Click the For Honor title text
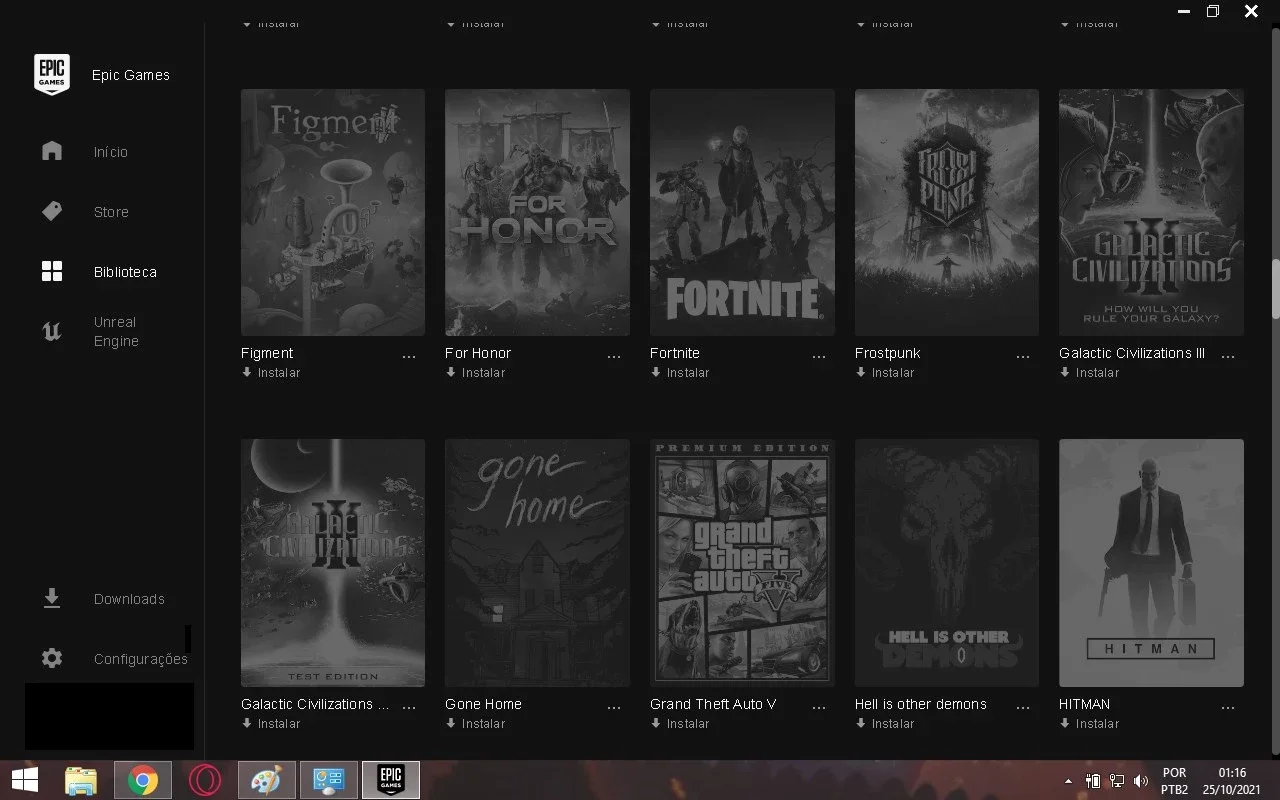The height and width of the screenshot is (800, 1280). (x=478, y=353)
